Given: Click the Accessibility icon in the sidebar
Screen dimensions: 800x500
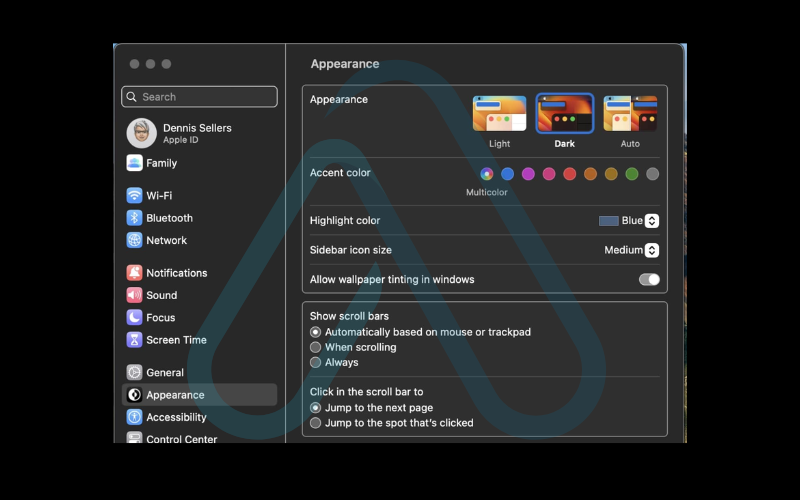Looking at the screenshot, I should 134,417.
